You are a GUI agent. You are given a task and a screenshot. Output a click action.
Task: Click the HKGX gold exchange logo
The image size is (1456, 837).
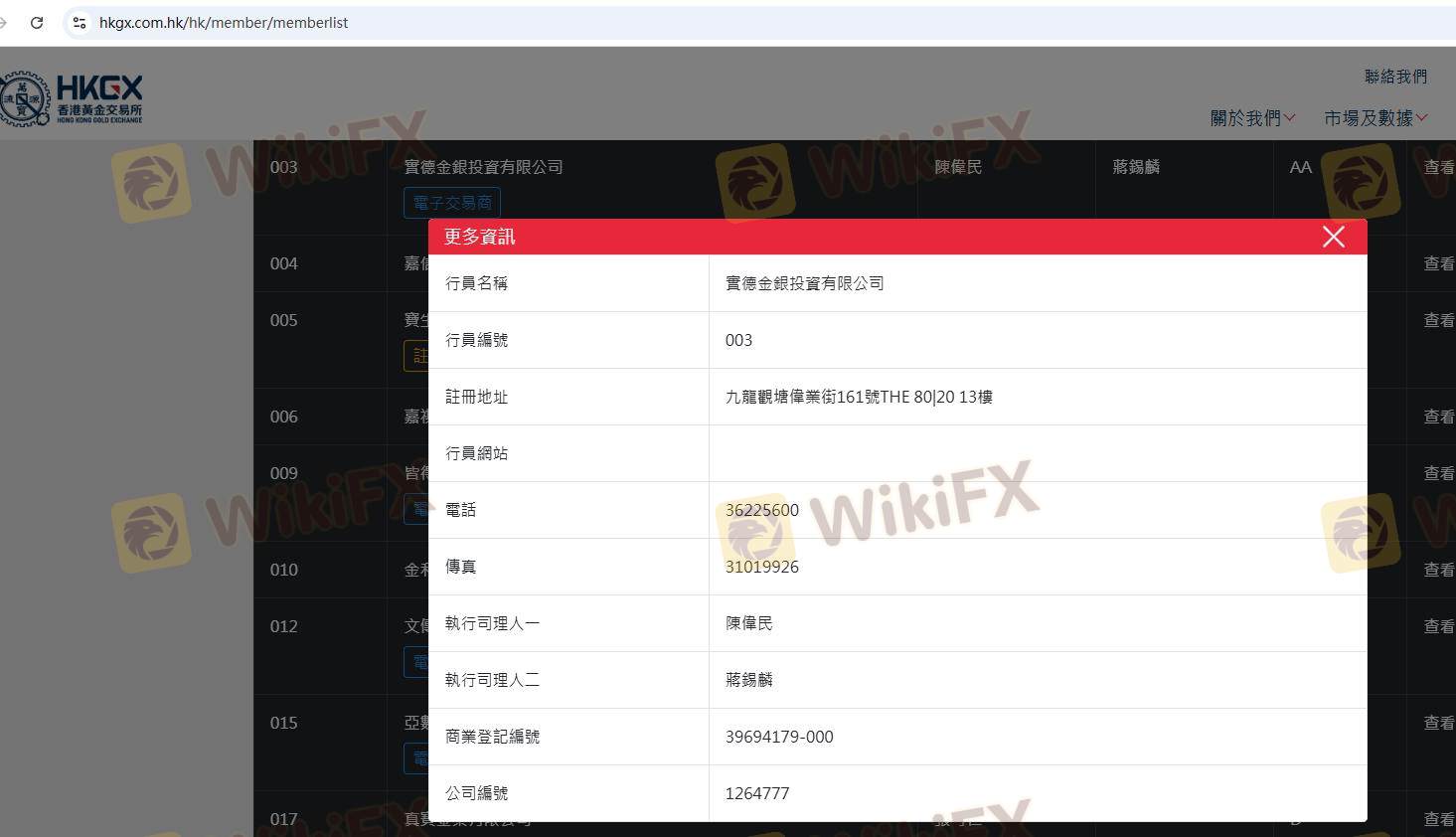click(72, 98)
